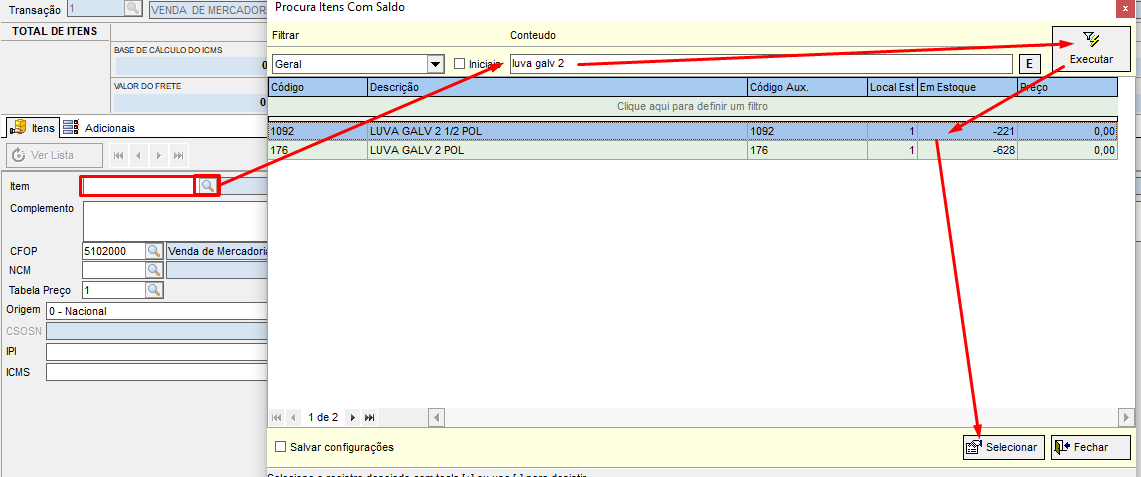This screenshot has width=1141, height=477.
Task: Click the NCM search magnifier icon
Action: coord(154,270)
